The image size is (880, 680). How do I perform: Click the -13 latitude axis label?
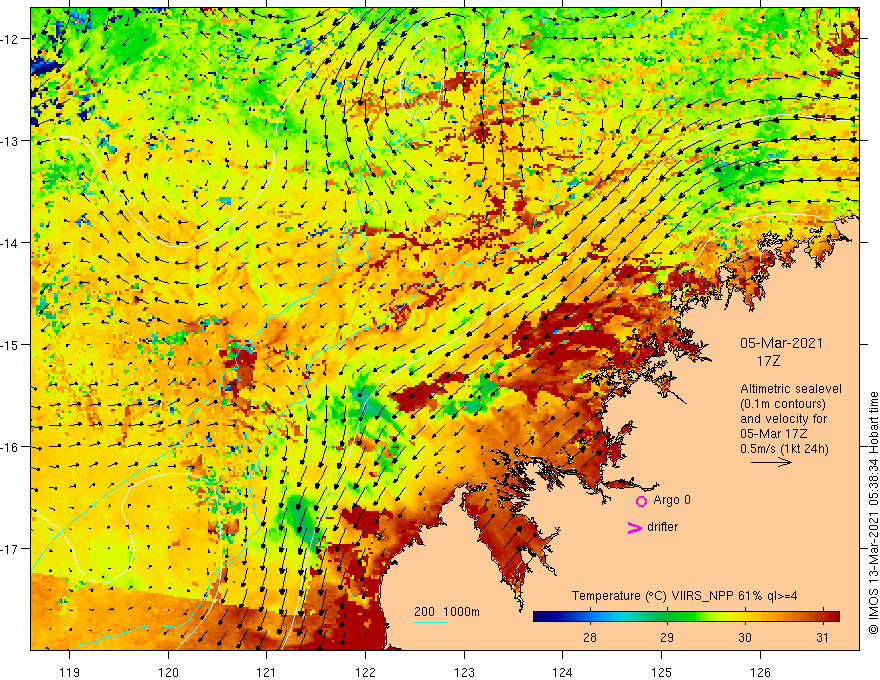coord(10,141)
